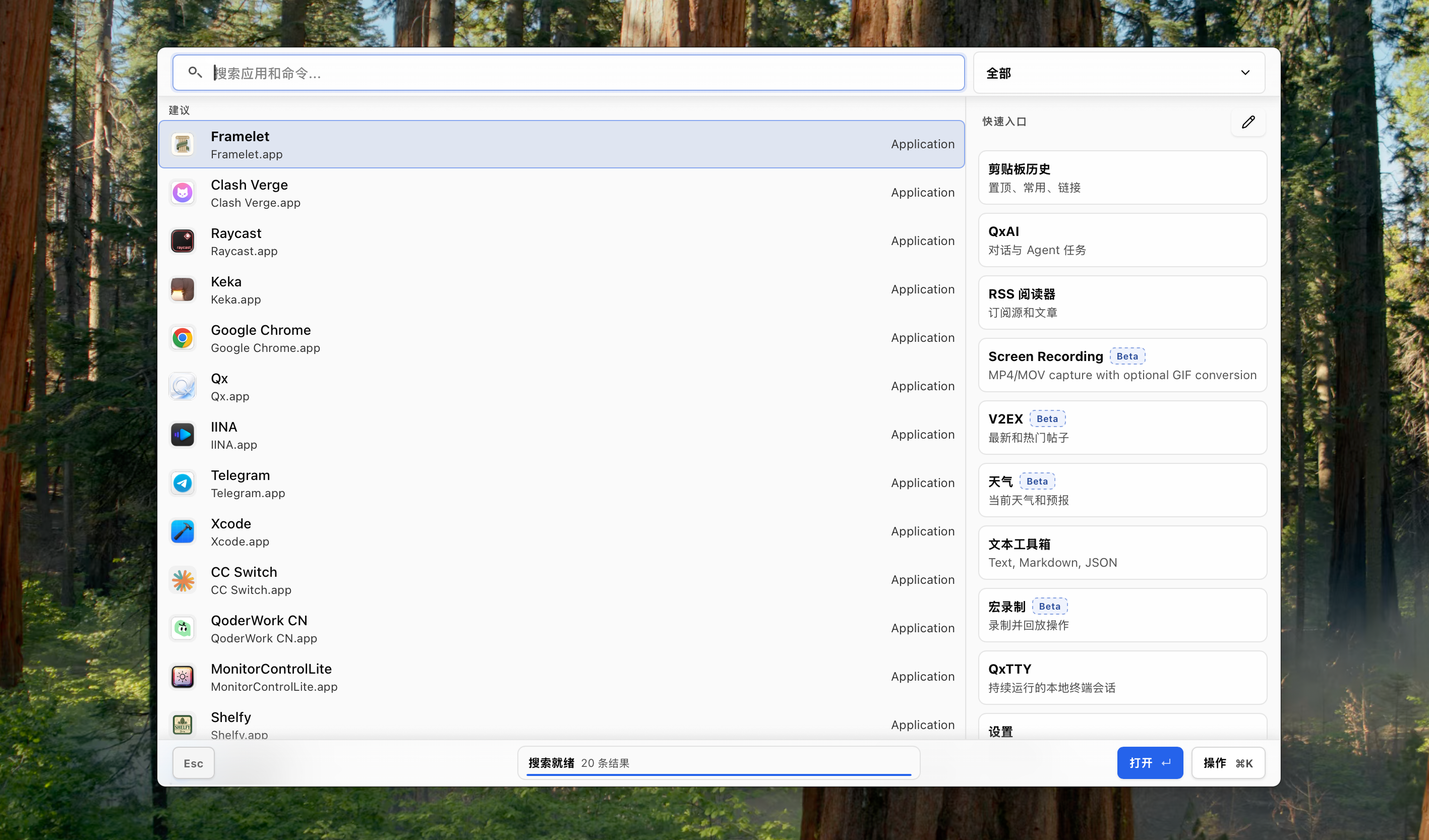The height and width of the screenshot is (840, 1429).
Task: Click the 快速入口 section heading
Action: tap(1004, 122)
